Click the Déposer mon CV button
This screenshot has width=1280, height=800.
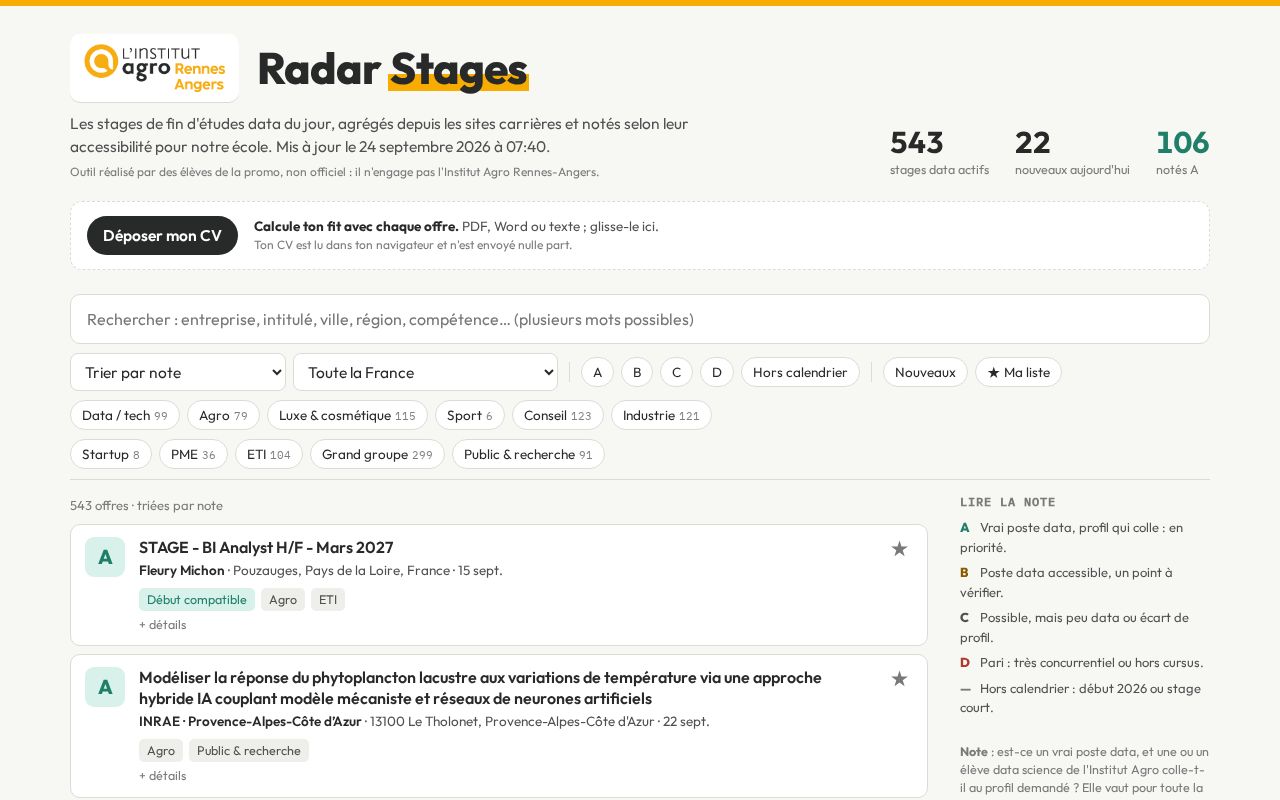(x=162, y=236)
